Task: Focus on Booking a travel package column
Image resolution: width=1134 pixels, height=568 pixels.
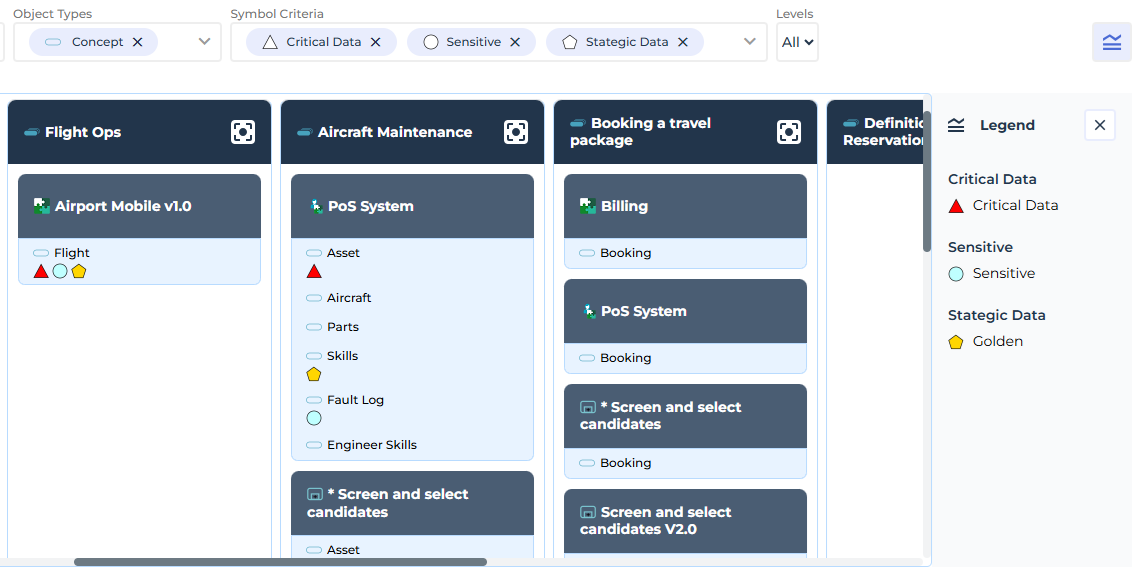Action: point(789,132)
